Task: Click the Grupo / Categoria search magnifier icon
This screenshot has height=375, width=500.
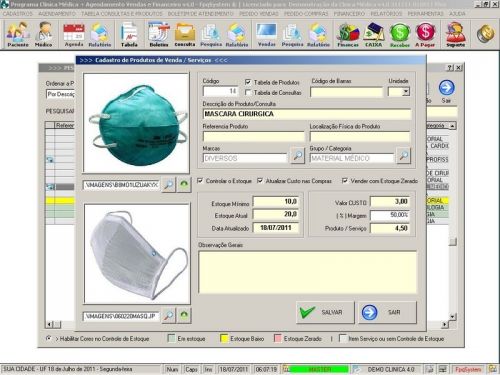Action: pyautogui.click(x=403, y=155)
